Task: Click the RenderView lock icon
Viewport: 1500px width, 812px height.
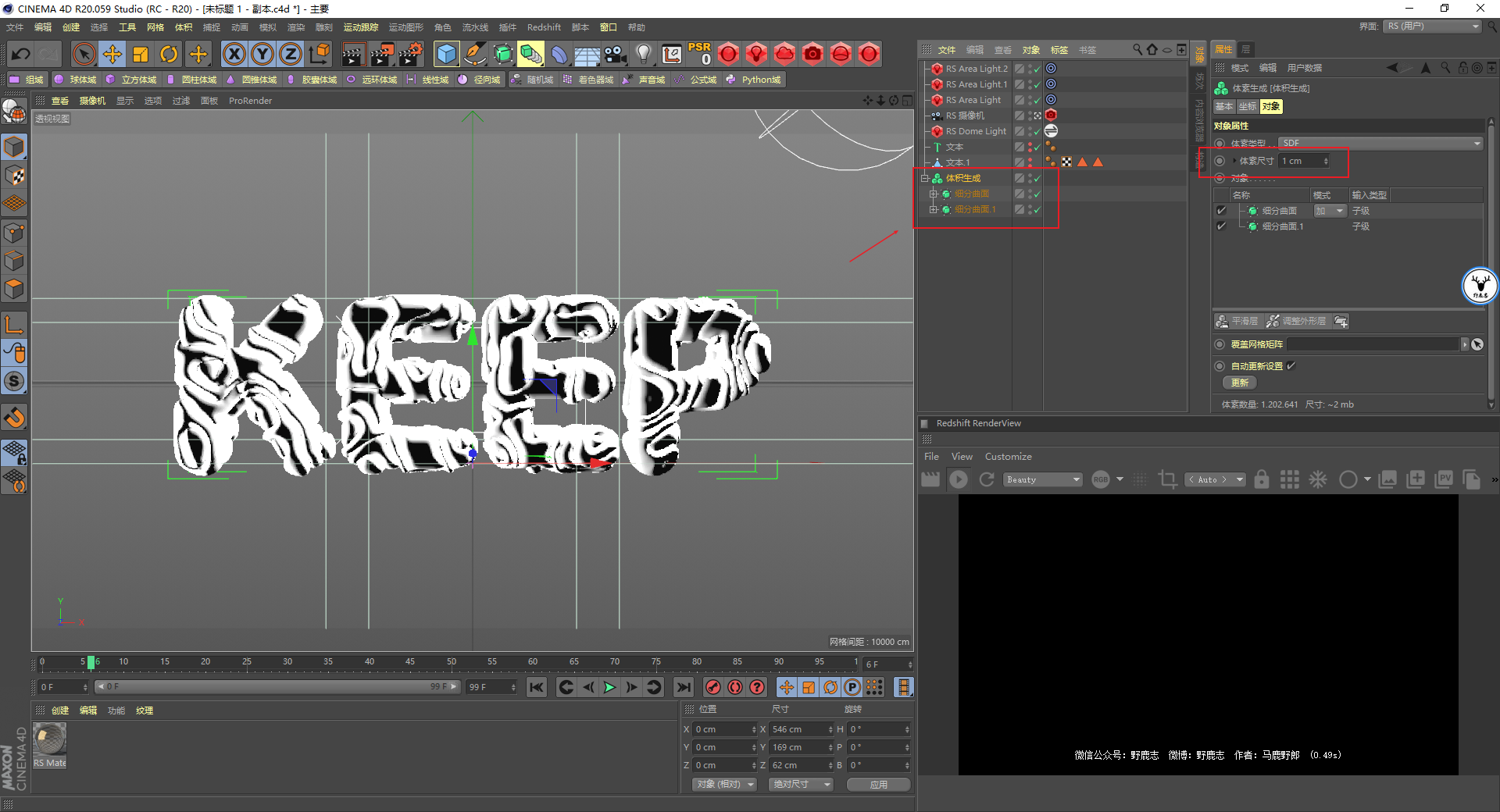Action: (1261, 479)
